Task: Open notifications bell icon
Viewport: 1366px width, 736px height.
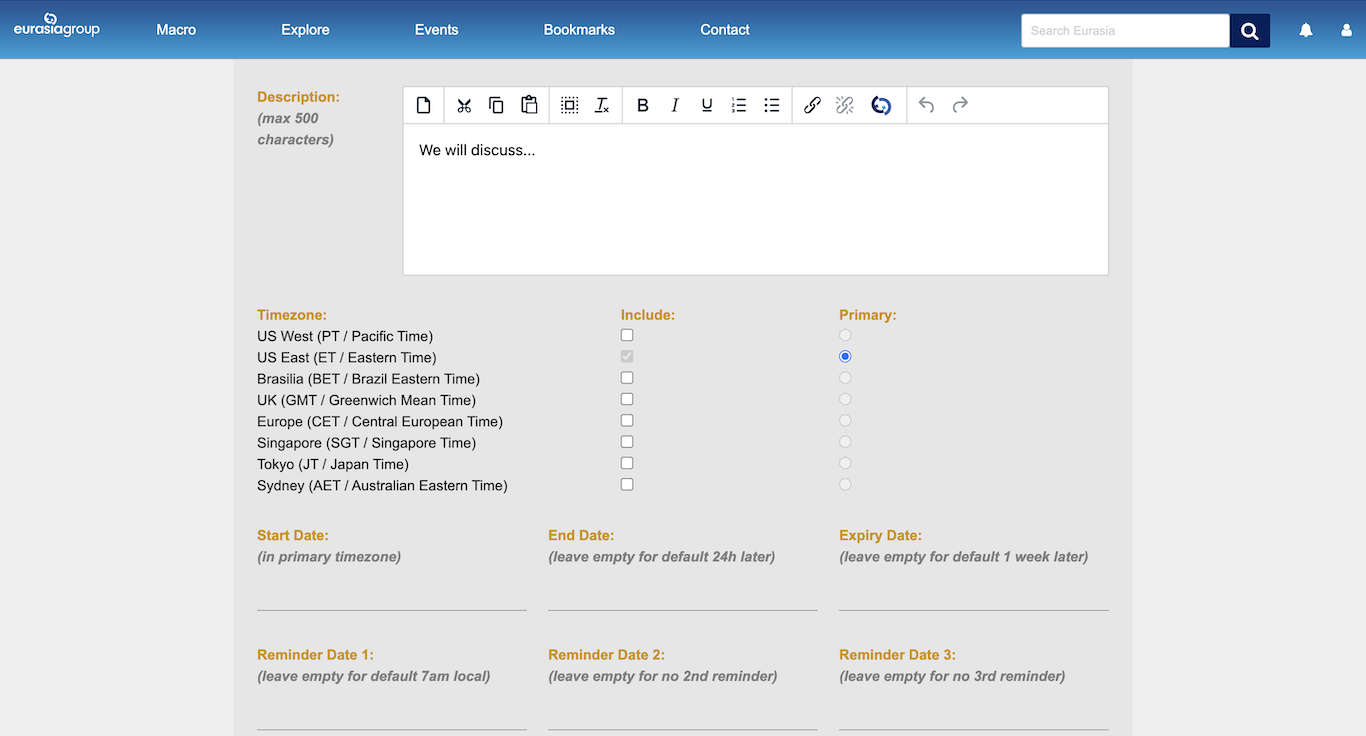Action: (1306, 30)
